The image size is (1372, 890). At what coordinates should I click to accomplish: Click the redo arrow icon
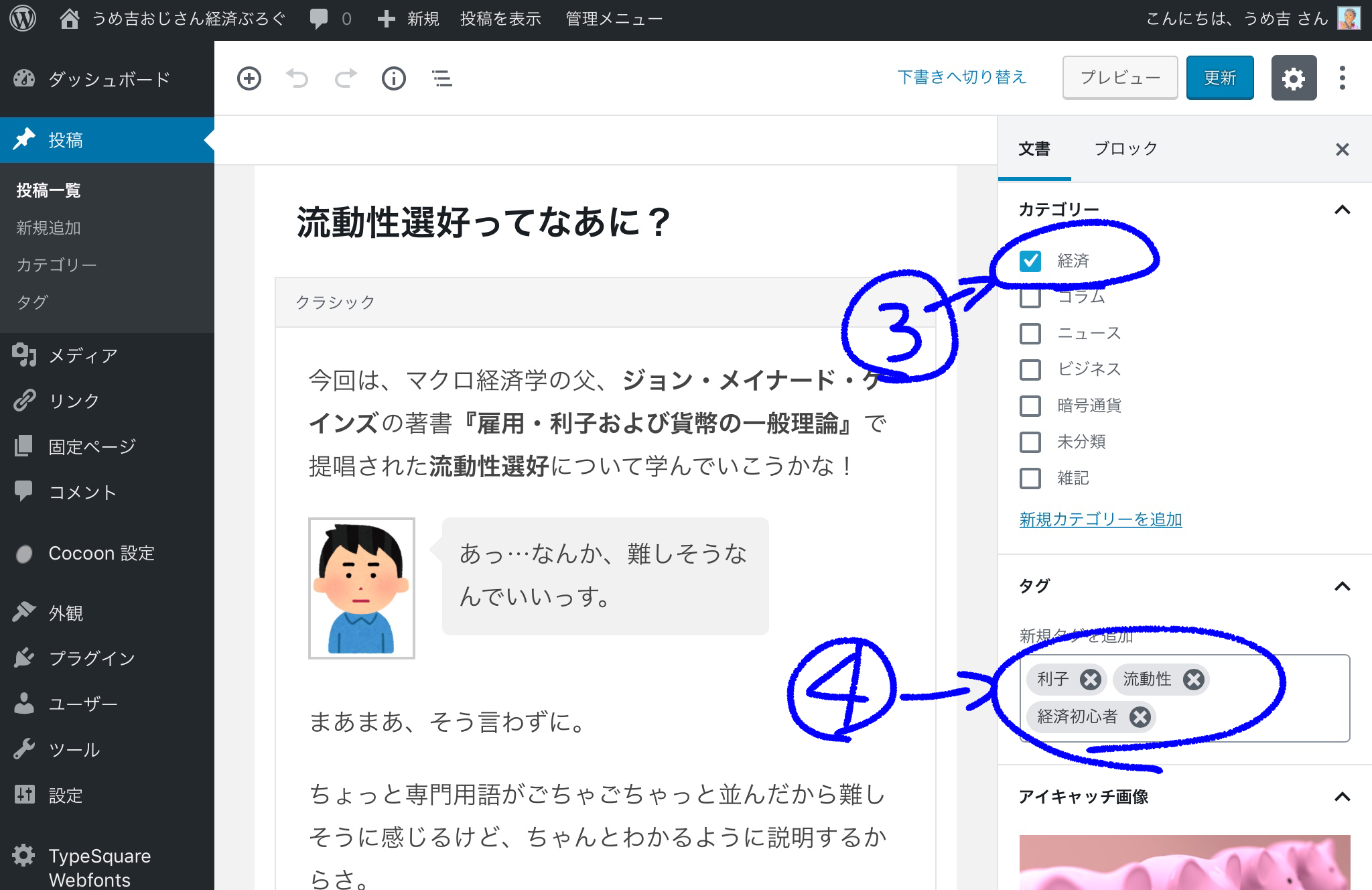click(x=346, y=78)
